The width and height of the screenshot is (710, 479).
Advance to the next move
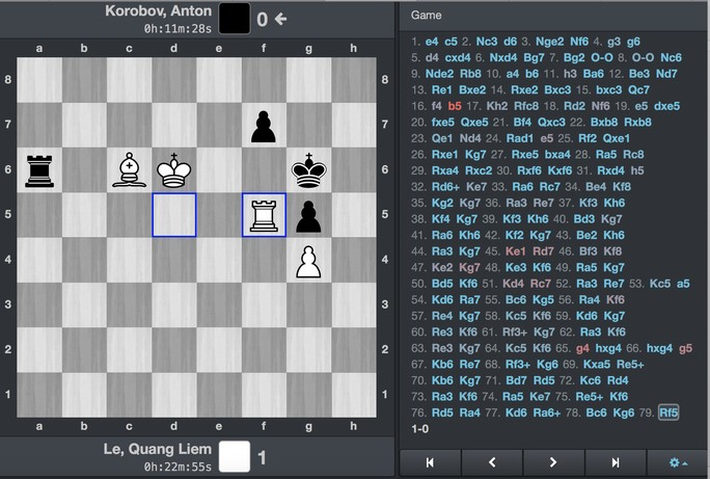point(553,462)
